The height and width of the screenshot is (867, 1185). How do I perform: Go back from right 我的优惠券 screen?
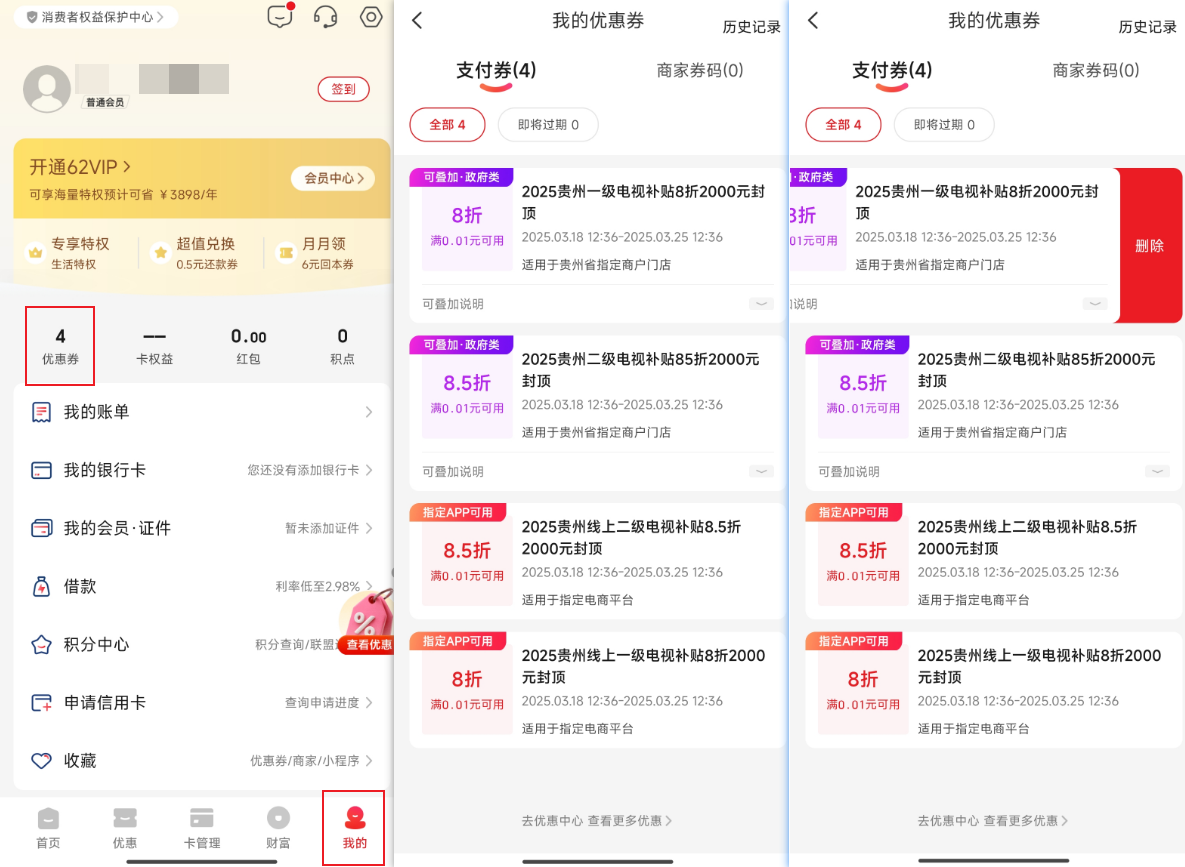point(813,20)
